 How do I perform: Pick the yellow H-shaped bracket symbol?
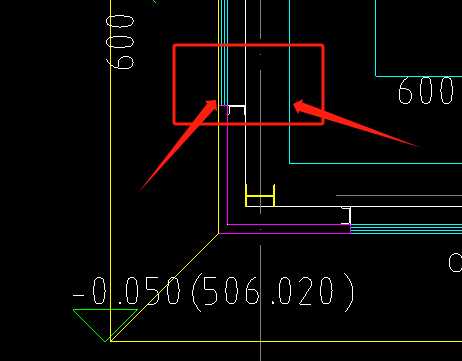coord(260,195)
